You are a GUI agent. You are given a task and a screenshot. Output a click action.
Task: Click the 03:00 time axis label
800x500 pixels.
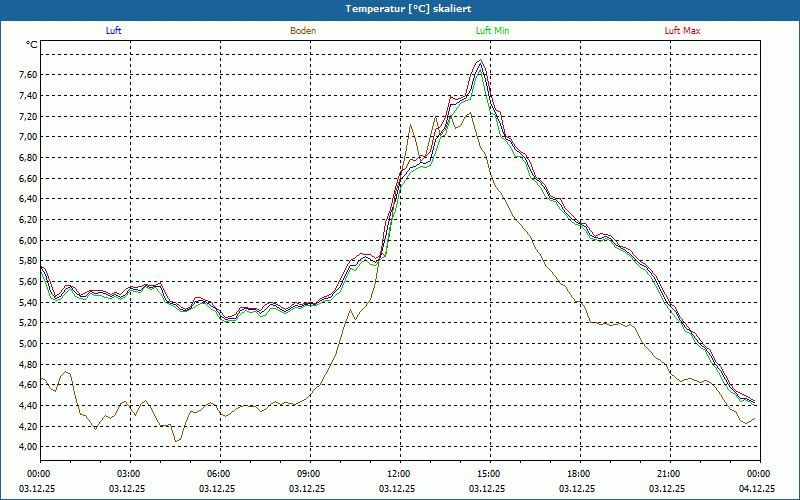pyautogui.click(x=128, y=474)
